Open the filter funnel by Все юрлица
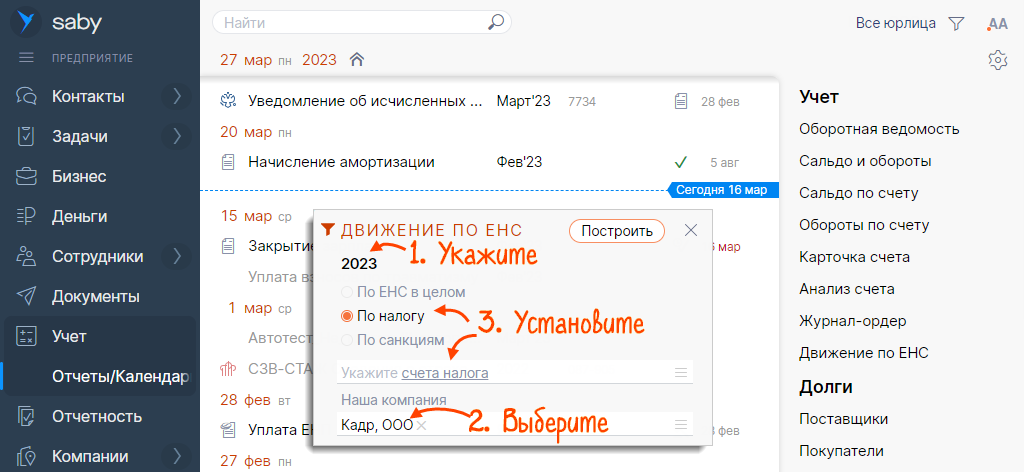The height and width of the screenshot is (472, 1024). 956,24
